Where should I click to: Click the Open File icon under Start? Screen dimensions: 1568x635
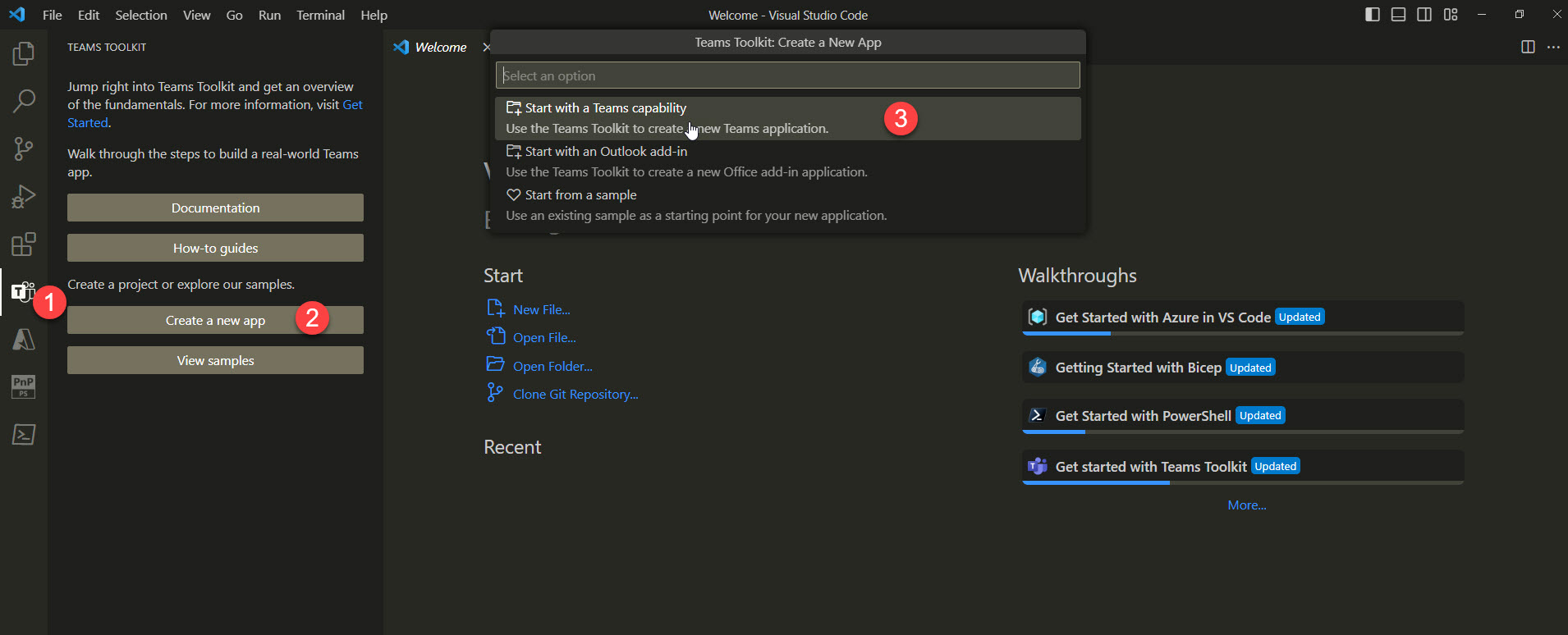[x=495, y=336]
